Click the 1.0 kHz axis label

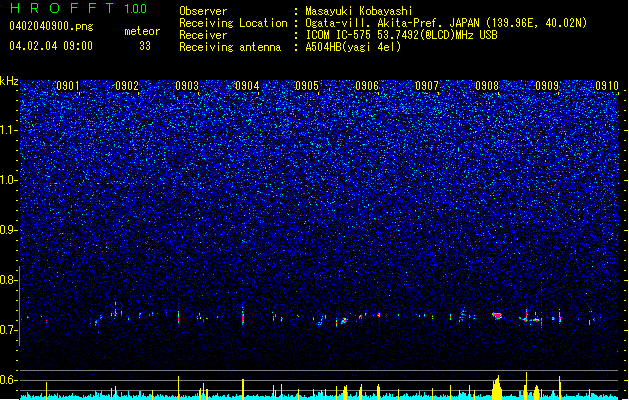[9, 180]
